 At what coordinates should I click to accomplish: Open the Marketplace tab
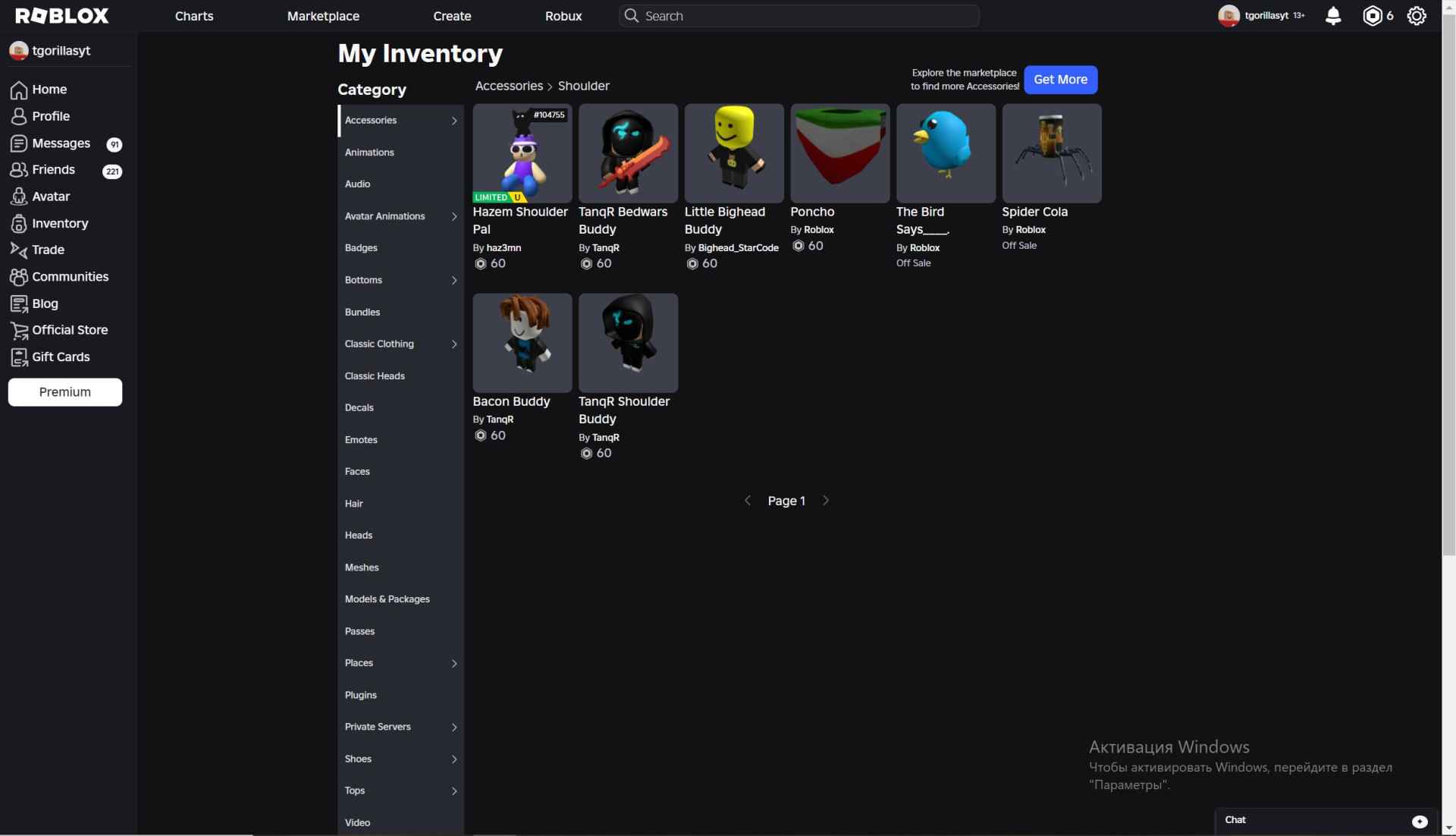(x=323, y=16)
